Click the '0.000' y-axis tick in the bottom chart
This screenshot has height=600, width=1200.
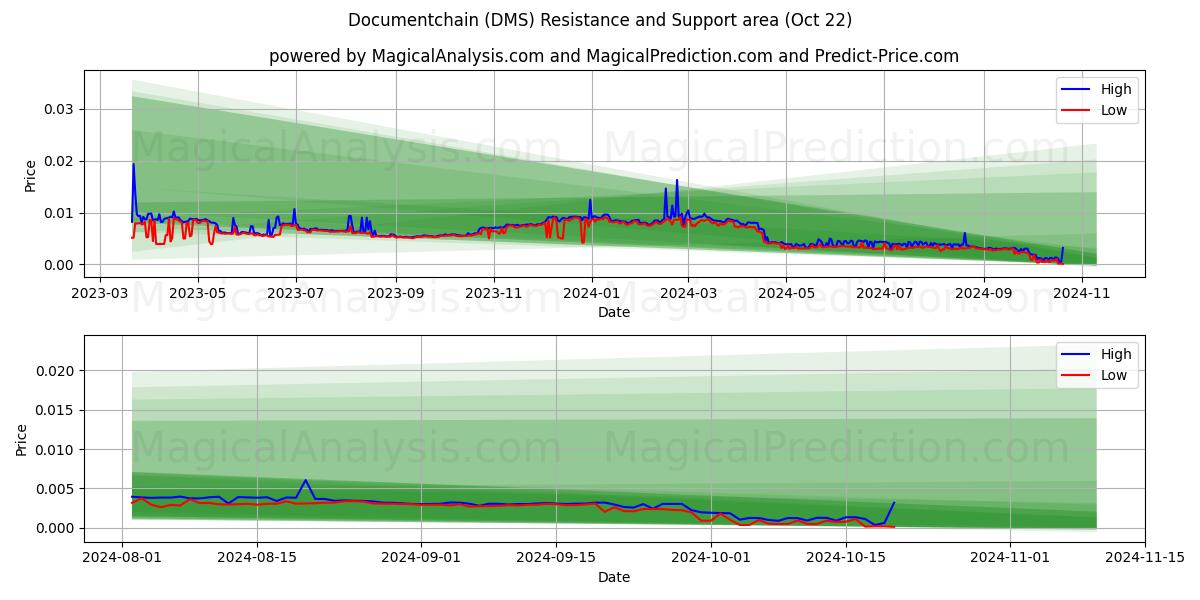tap(55, 528)
